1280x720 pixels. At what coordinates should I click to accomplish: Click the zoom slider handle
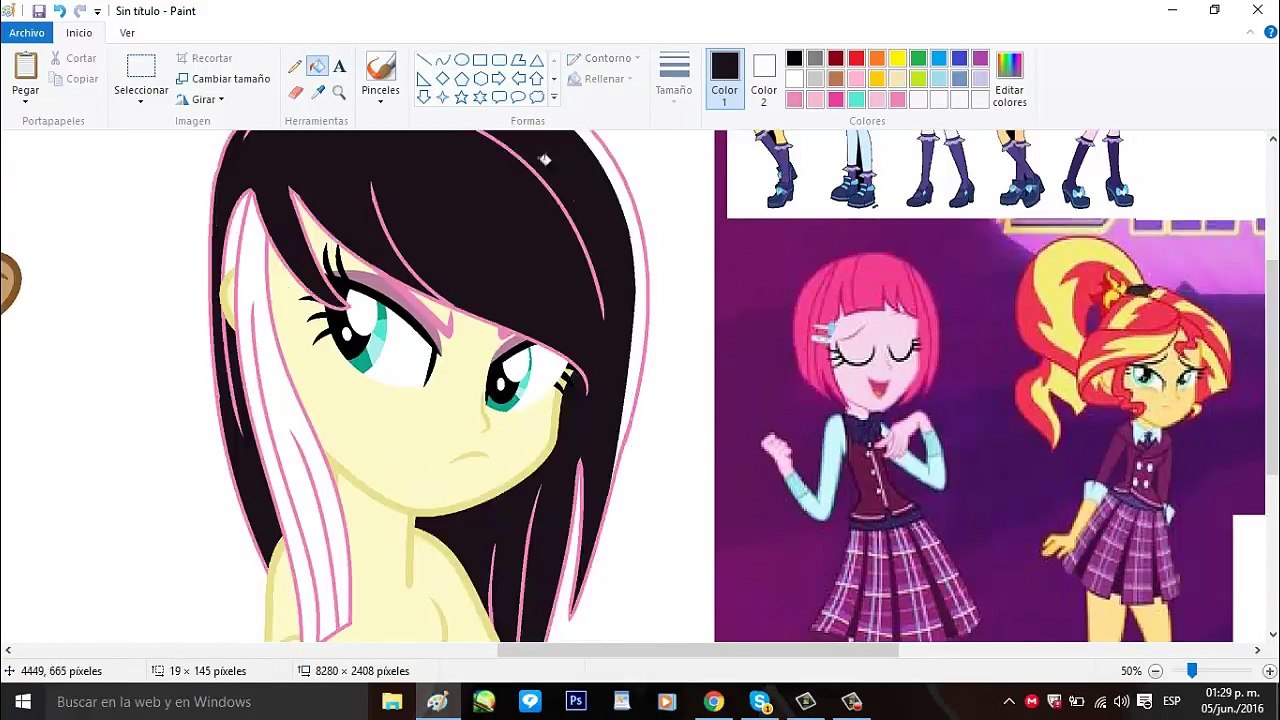coord(1192,671)
